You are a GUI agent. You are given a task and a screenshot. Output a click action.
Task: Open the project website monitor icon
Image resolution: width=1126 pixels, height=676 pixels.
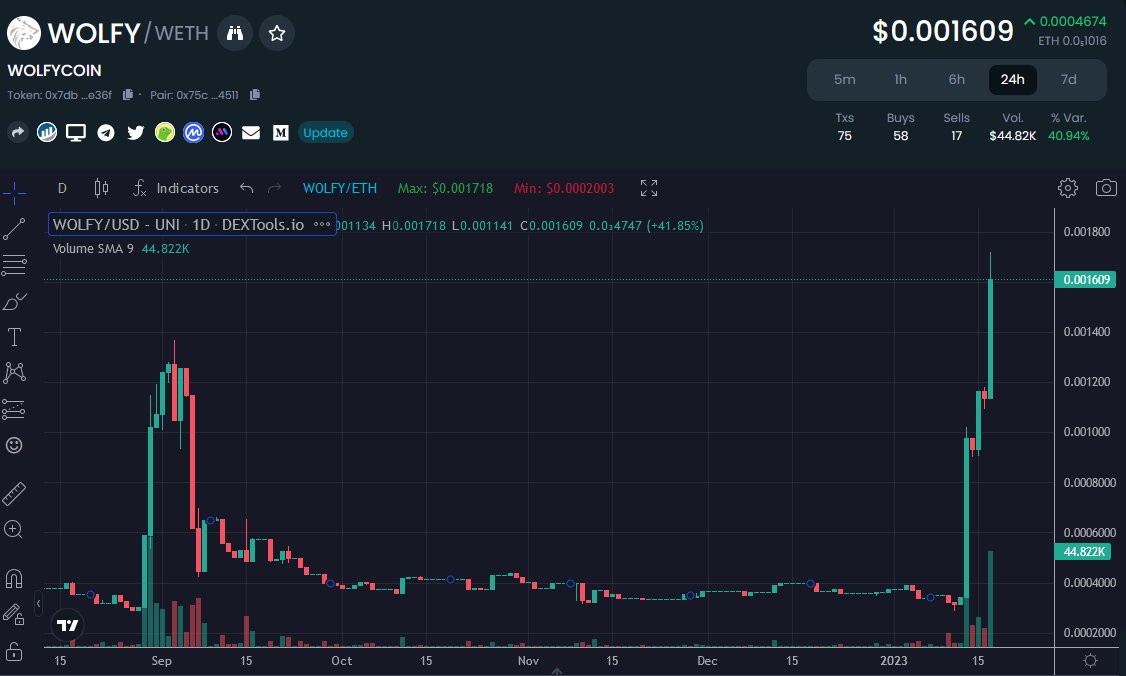[x=75, y=132]
